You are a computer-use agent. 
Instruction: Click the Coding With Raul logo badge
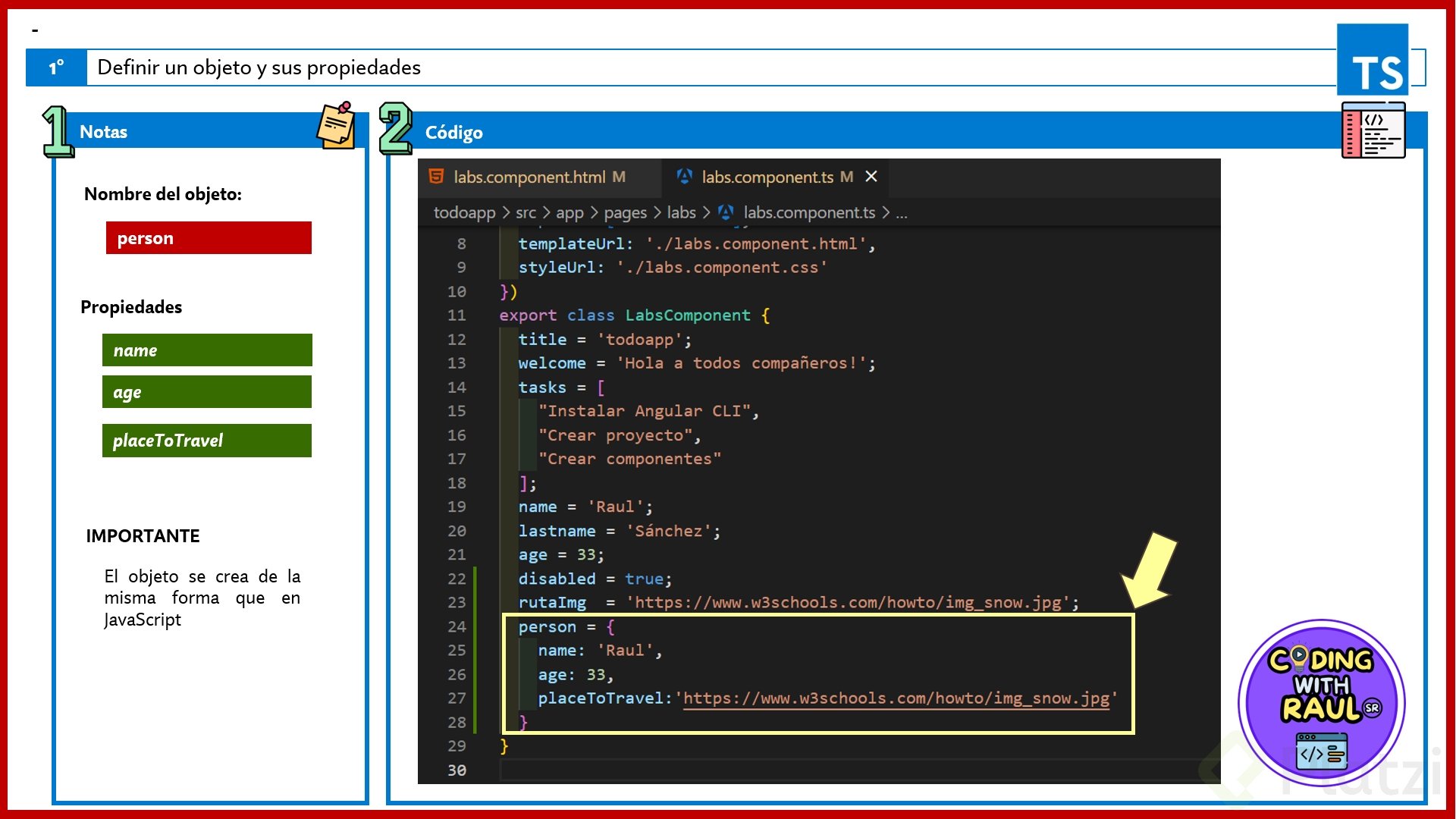point(1322,702)
